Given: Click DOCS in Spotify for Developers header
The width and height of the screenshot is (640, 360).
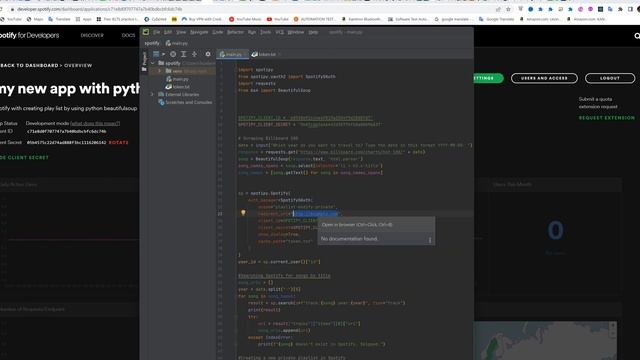Looking at the screenshot, I should [x=128, y=36].
